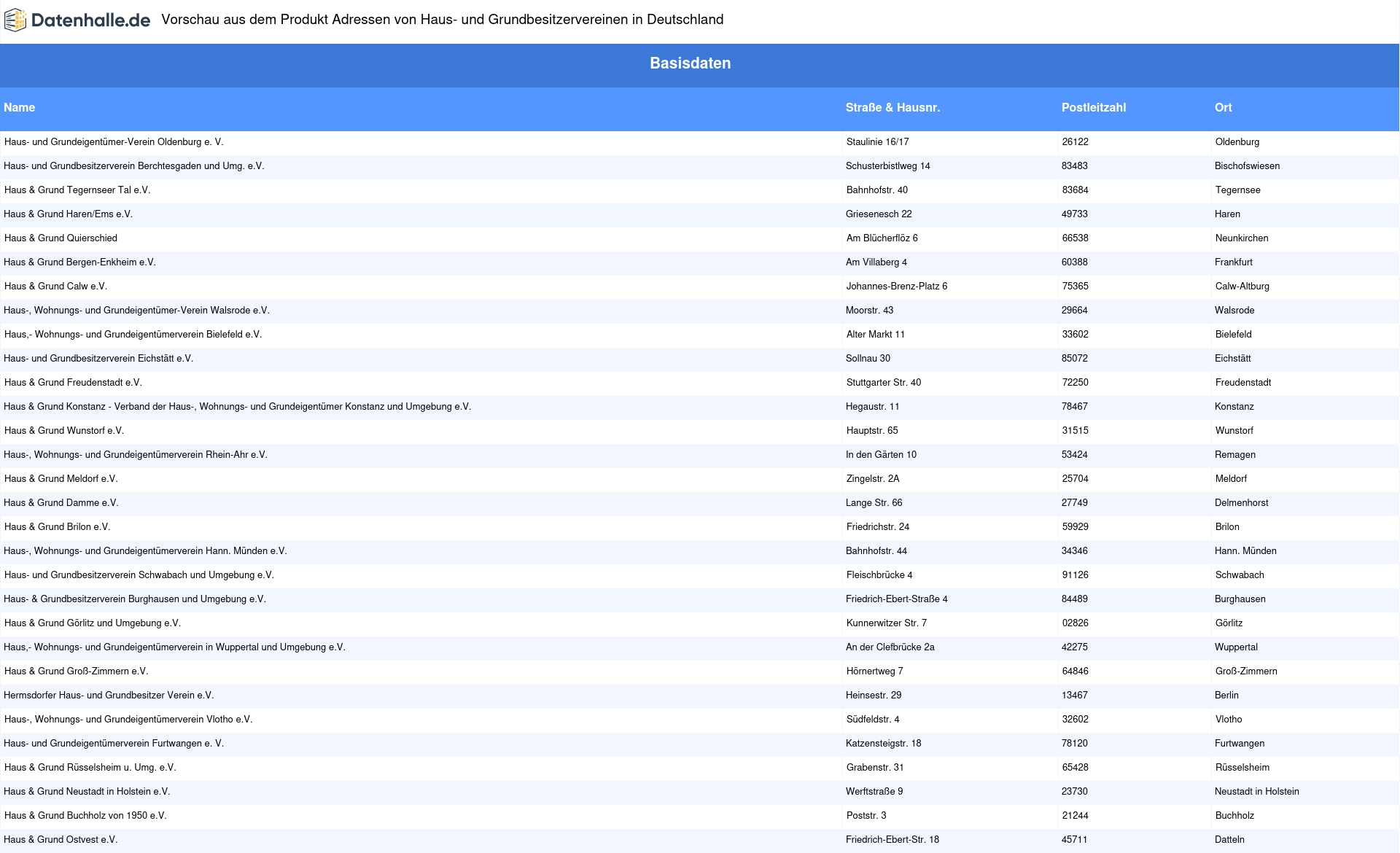Select the address An der Clefbrücke 2a
Viewport: 1400px width, 853px height.
[890, 647]
